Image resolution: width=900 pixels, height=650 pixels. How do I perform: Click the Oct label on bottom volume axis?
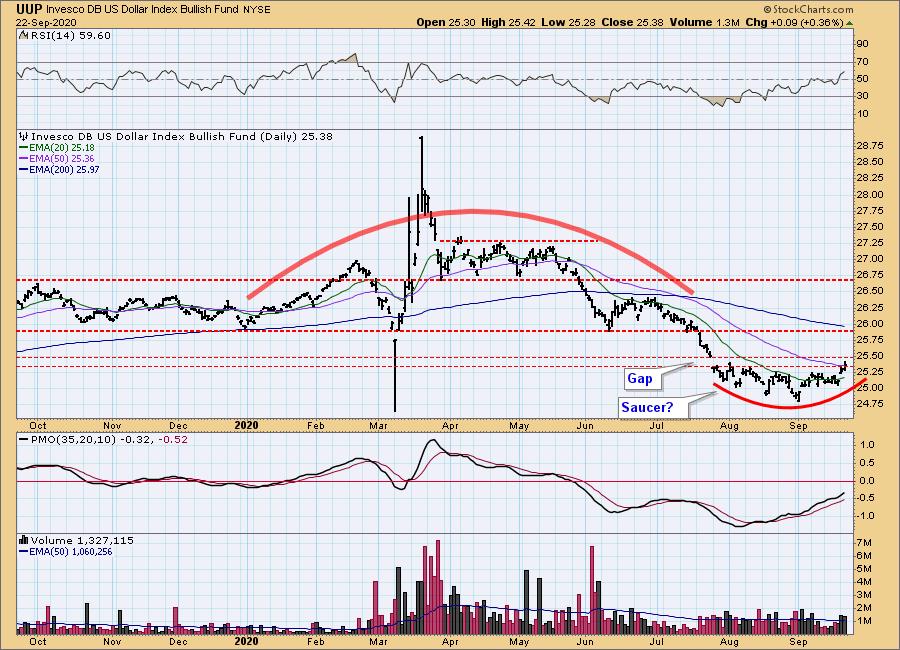(x=38, y=641)
